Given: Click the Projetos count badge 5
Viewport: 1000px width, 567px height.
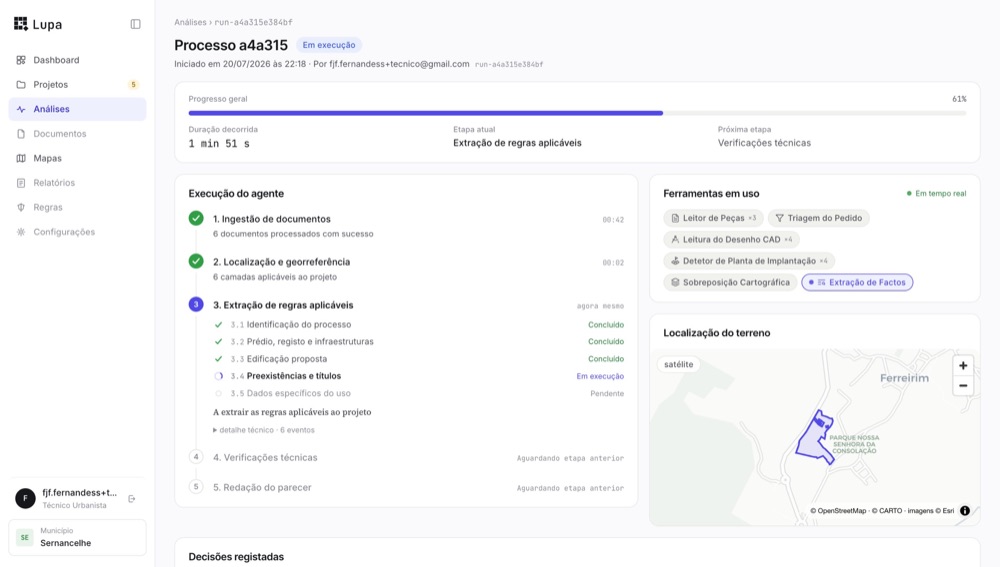Looking at the screenshot, I should pos(133,85).
